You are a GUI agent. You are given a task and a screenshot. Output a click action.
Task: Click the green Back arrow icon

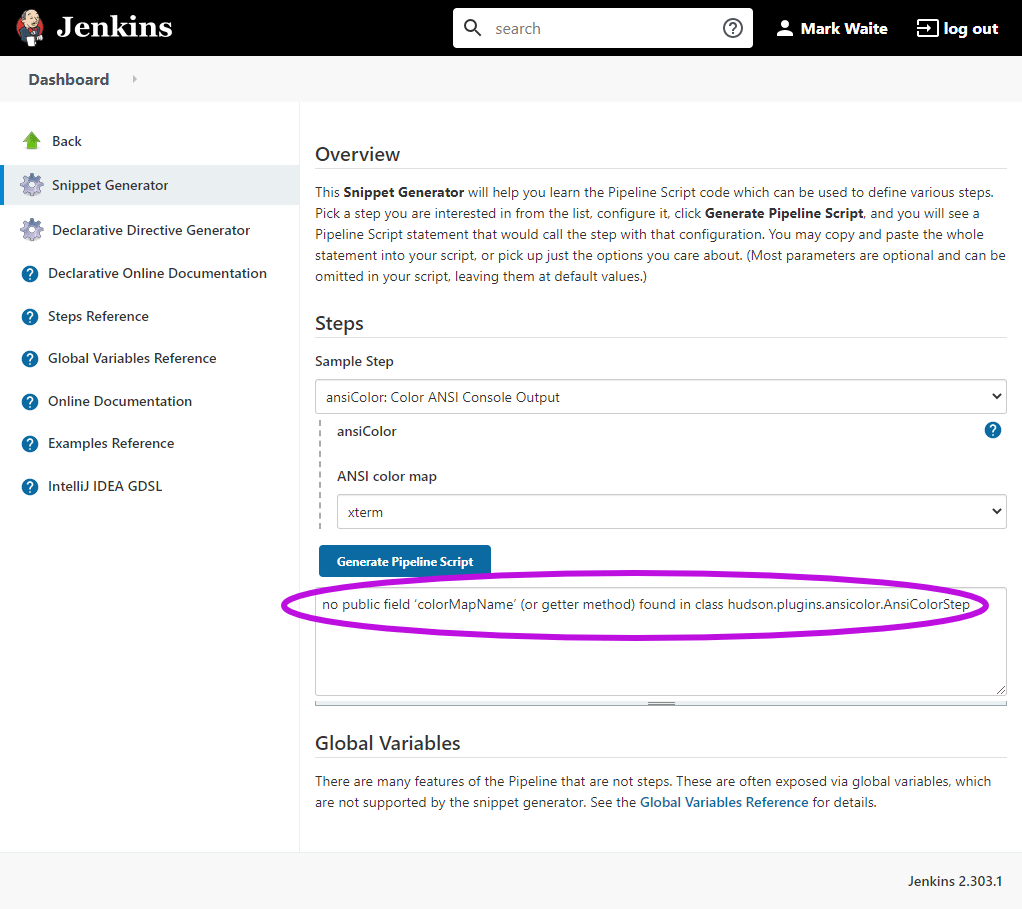point(31,141)
